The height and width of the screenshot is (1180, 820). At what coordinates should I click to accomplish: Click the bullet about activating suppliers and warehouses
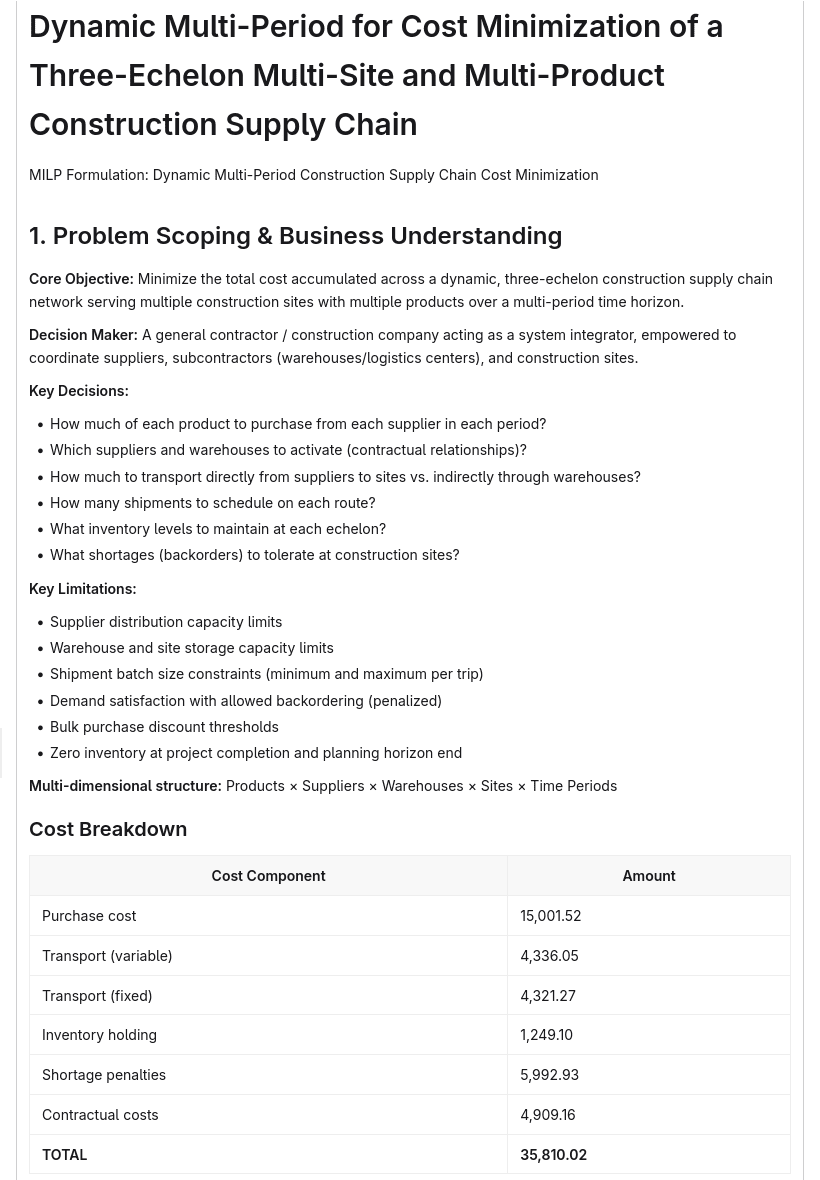pyautogui.click(x=288, y=450)
